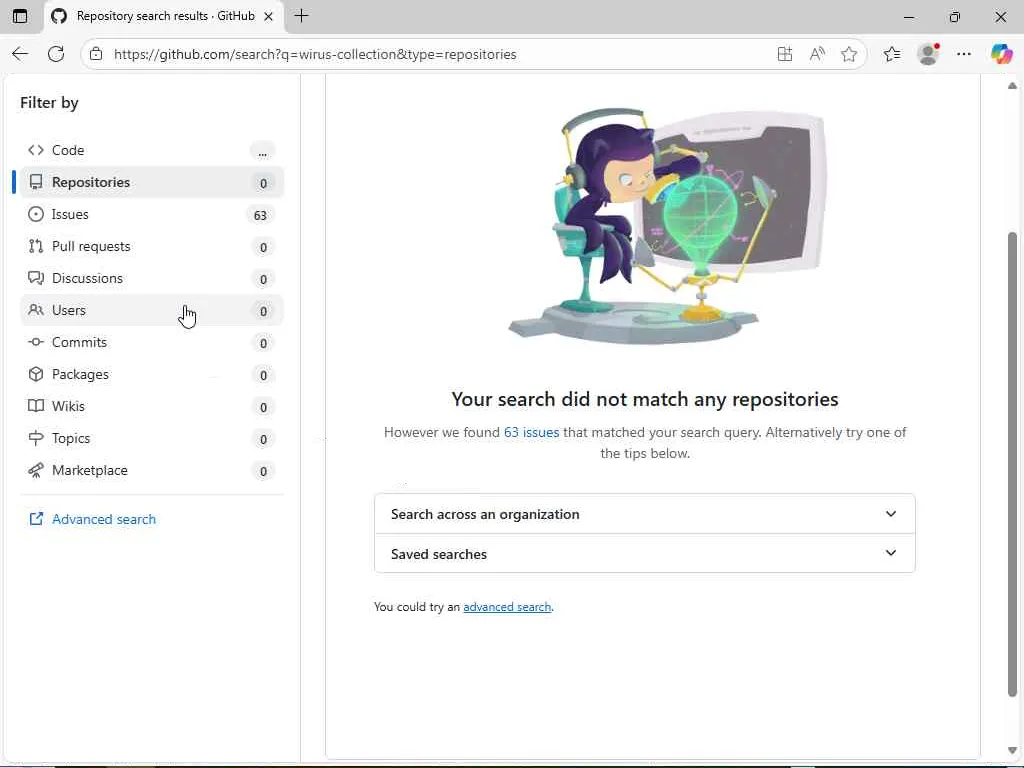Open the 63 issues link
Viewport: 1024px width, 768px height.
[x=531, y=432]
